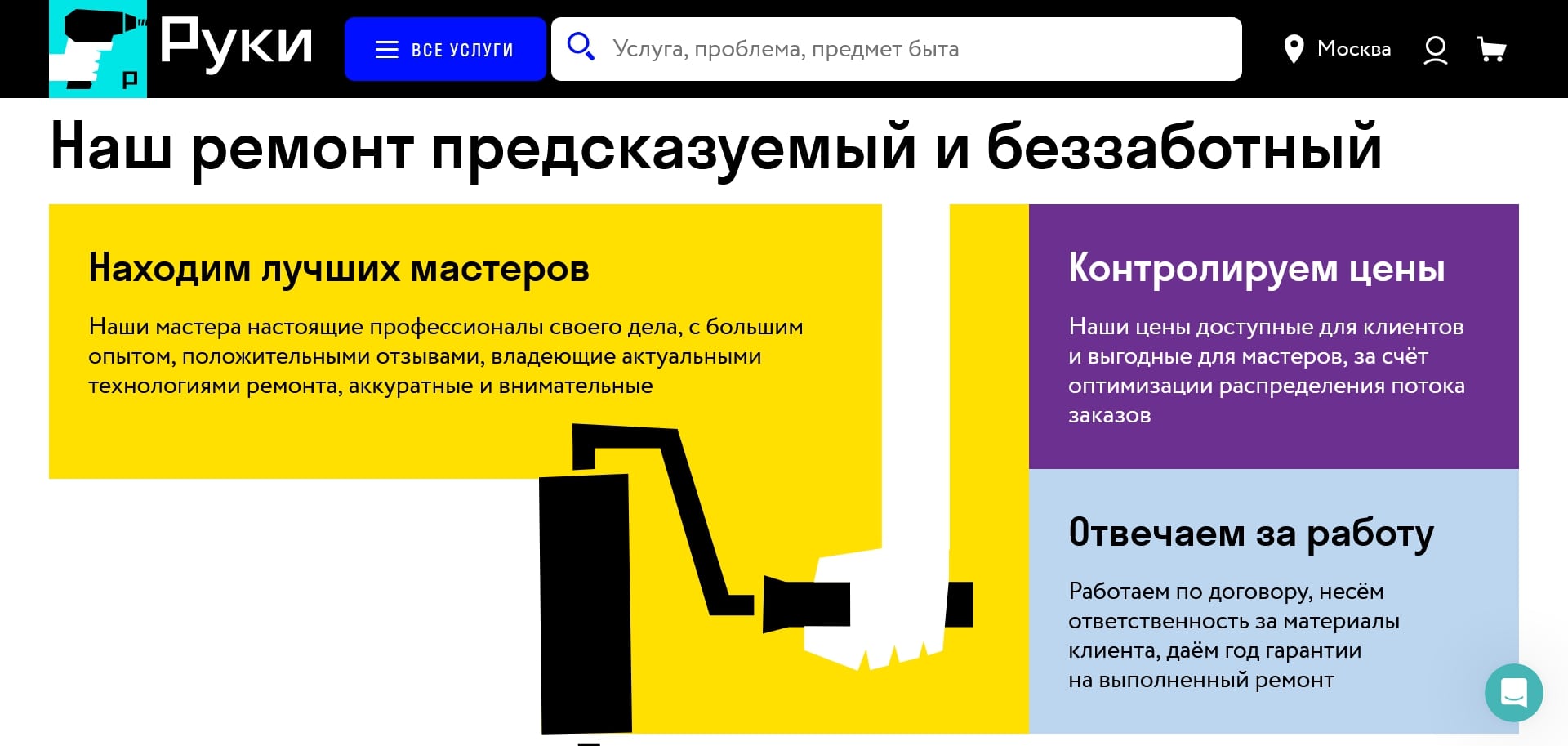Open the user account icon

(1435, 49)
